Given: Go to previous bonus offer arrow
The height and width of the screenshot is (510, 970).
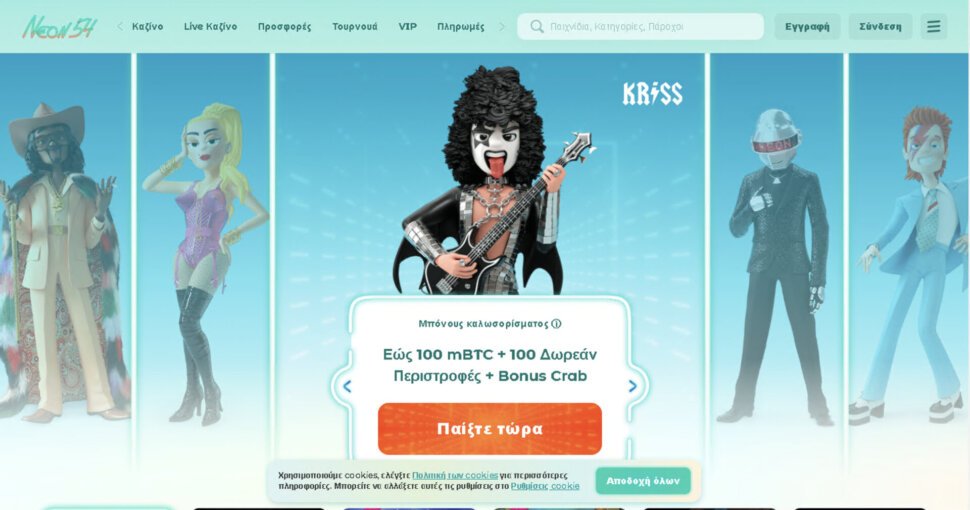Looking at the screenshot, I should 347,386.
